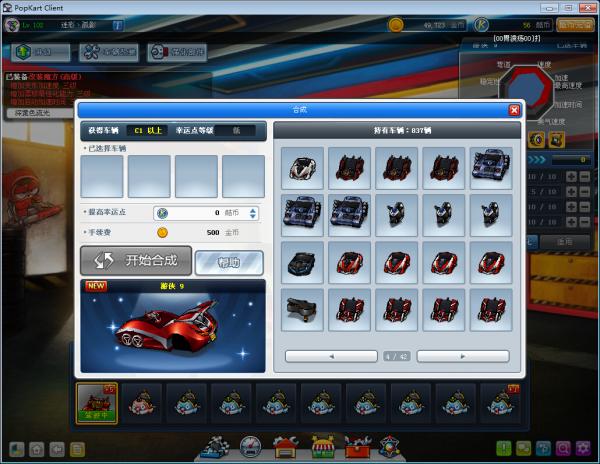Go to the next page of owned vehicles
The image size is (600, 464).
tap(463, 356)
